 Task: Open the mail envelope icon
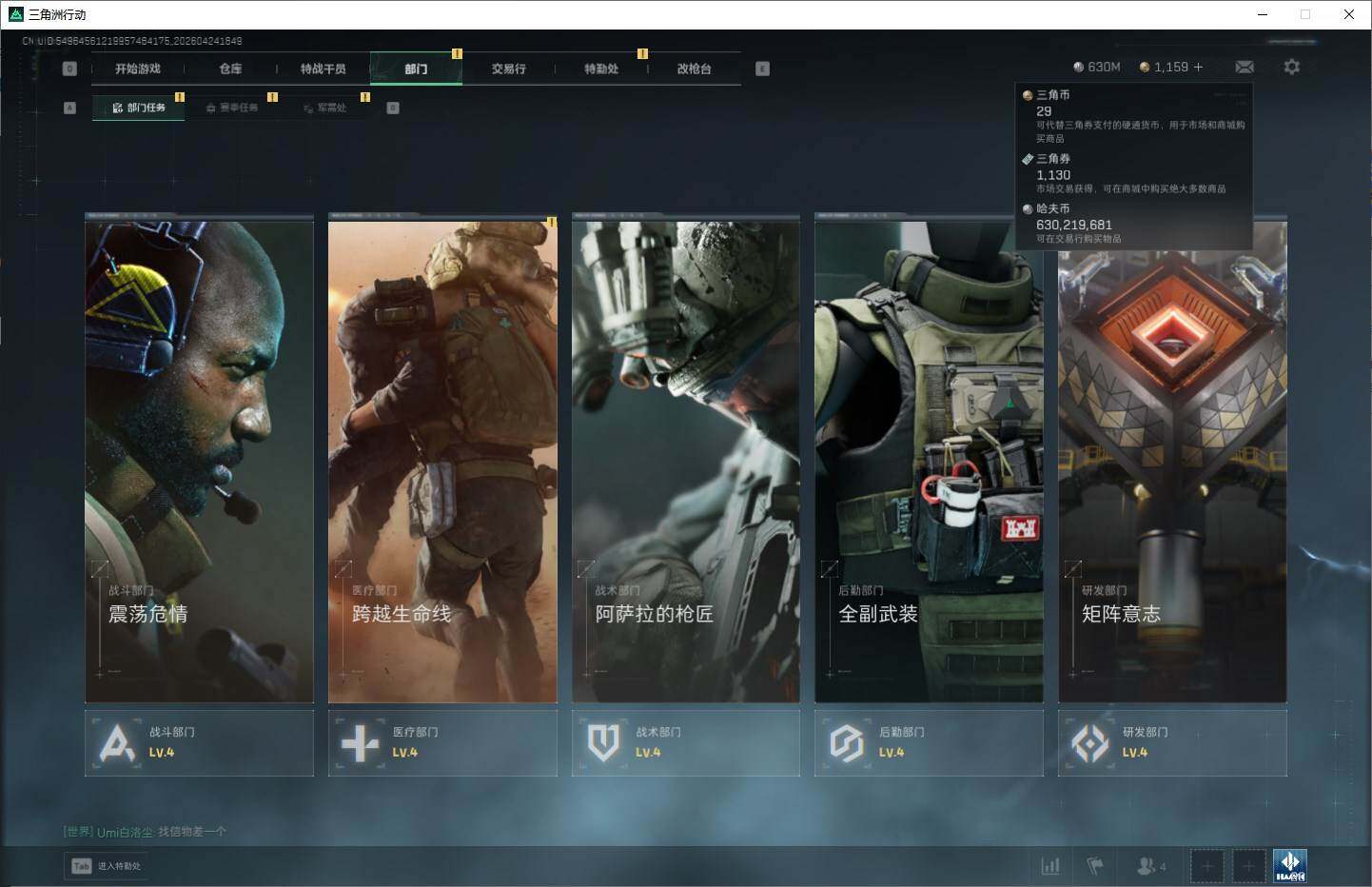[x=1244, y=68]
